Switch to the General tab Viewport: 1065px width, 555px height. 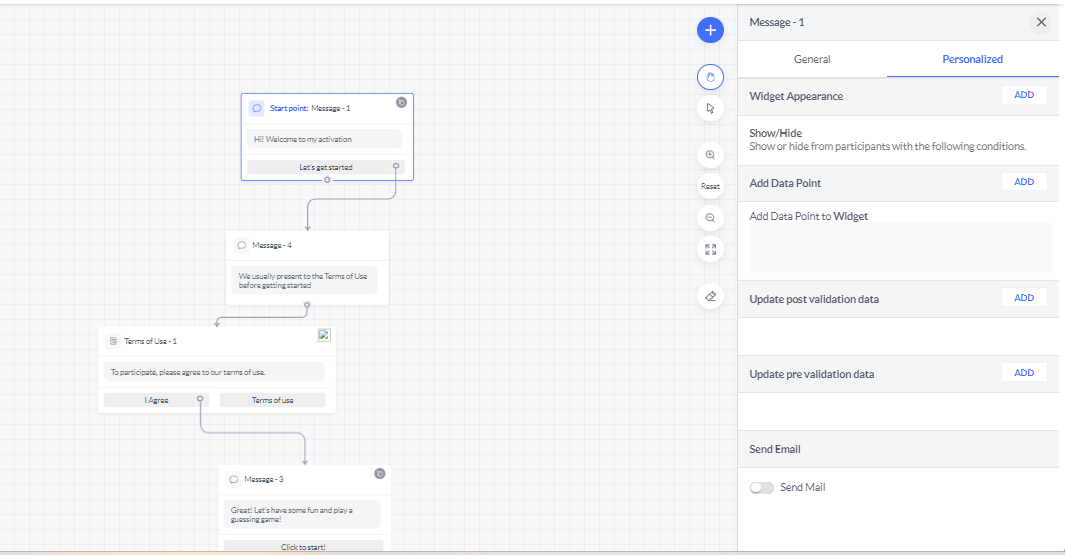pyautogui.click(x=812, y=60)
